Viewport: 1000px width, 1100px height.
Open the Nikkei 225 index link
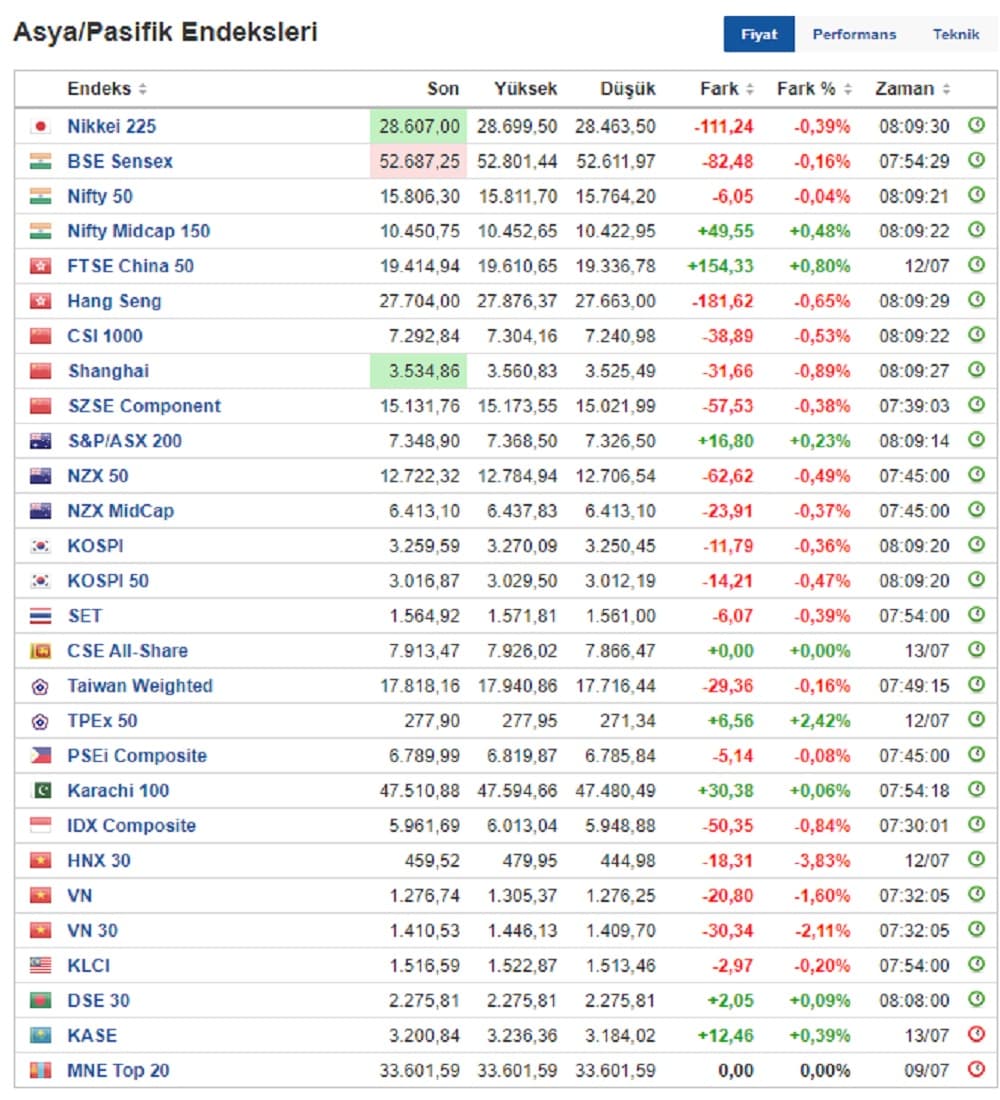click(x=112, y=126)
